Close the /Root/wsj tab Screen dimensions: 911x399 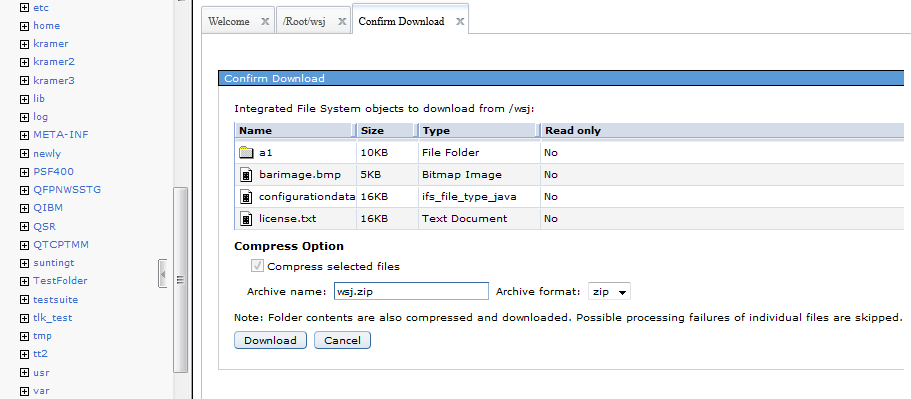(342, 21)
